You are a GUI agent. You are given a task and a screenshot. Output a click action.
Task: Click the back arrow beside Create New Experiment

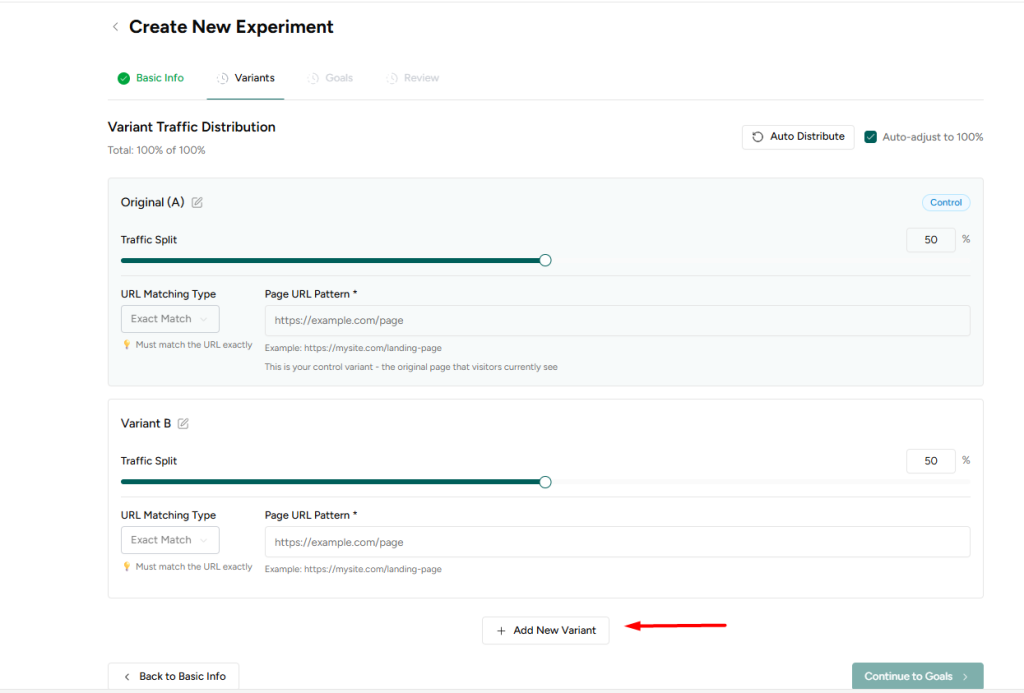[115, 27]
